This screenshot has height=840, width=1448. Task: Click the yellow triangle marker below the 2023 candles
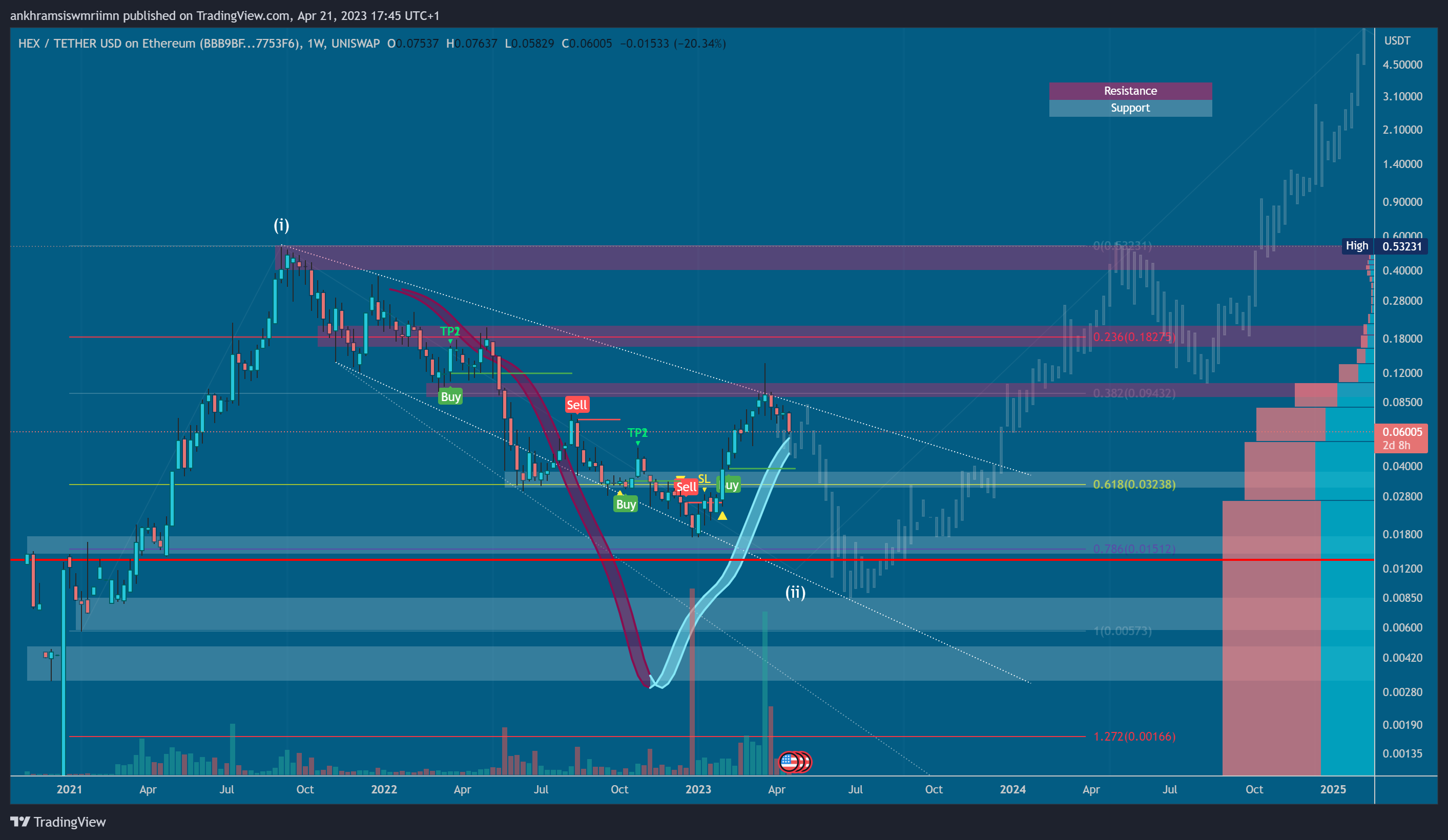[722, 516]
